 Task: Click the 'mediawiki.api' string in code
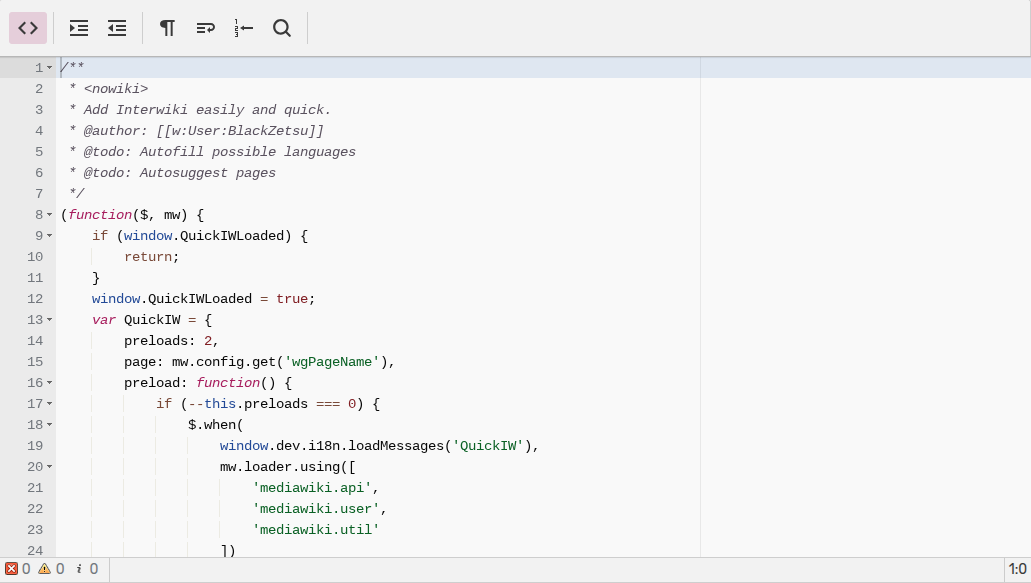pyautogui.click(x=312, y=488)
